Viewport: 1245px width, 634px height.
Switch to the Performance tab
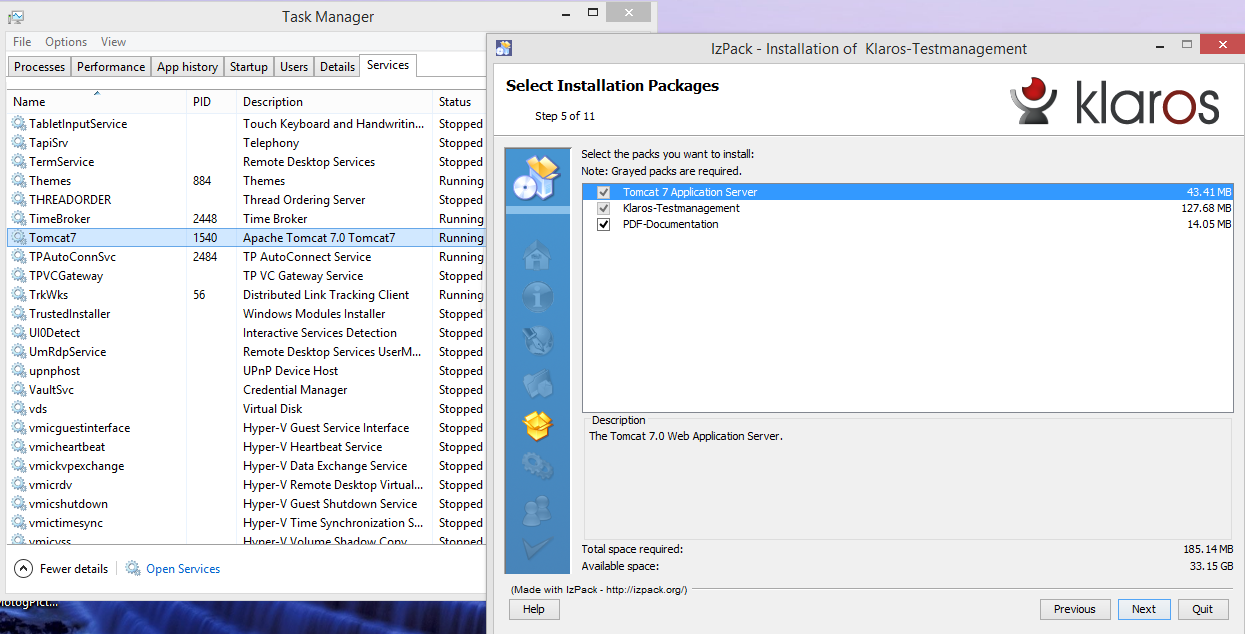111,67
